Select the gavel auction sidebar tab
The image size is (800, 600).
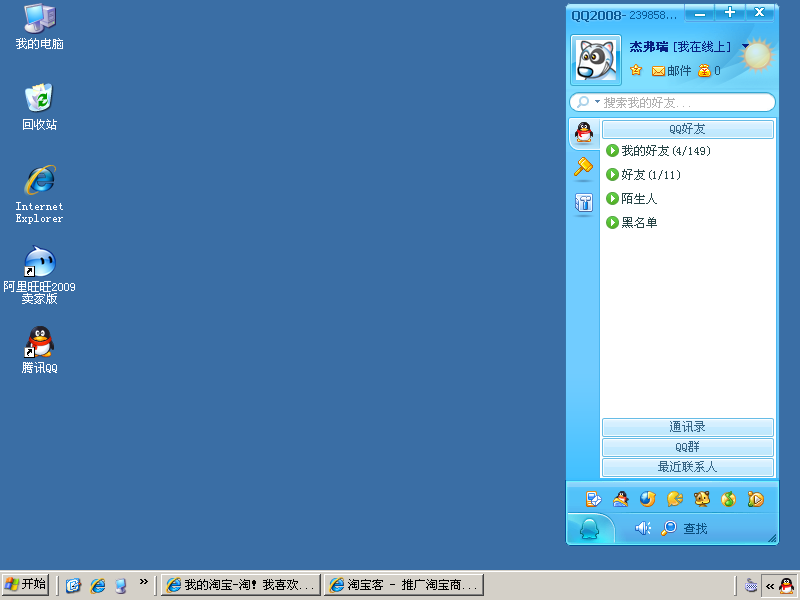[584, 167]
